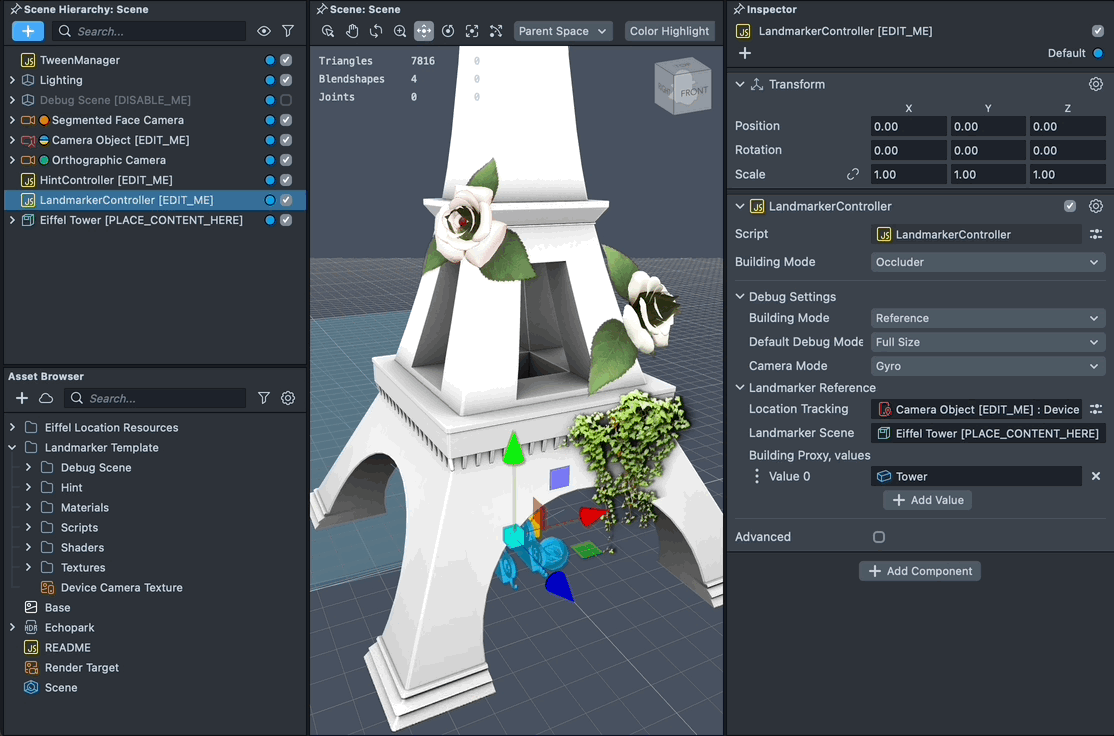Click the Add Component button
Screen dimensions: 1114x736
(920, 571)
